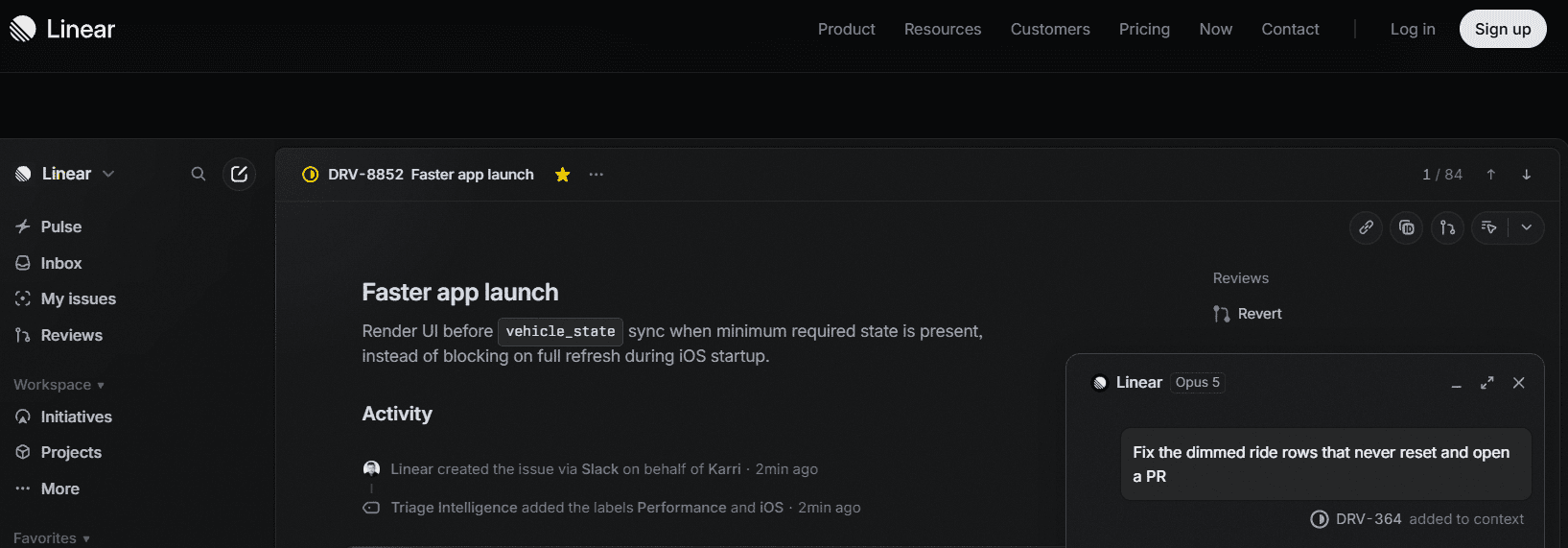
Task: Click the Opus 5 model selector
Action: (x=1198, y=382)
